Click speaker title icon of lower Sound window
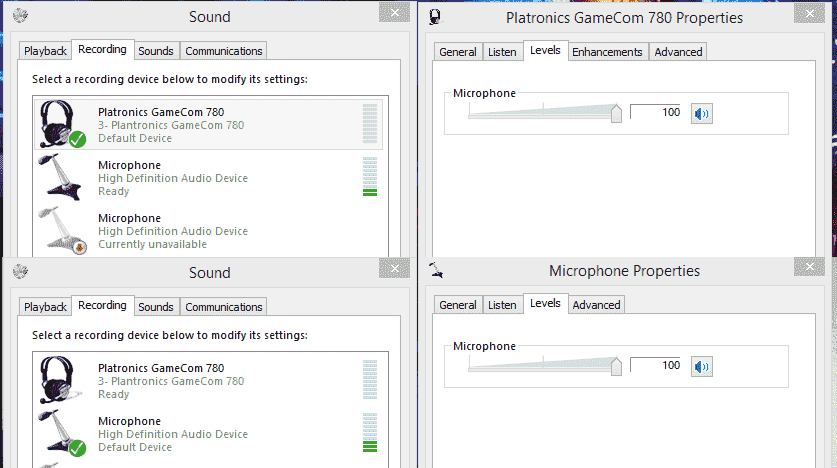837x468 pixels. [x=20, y=272]
